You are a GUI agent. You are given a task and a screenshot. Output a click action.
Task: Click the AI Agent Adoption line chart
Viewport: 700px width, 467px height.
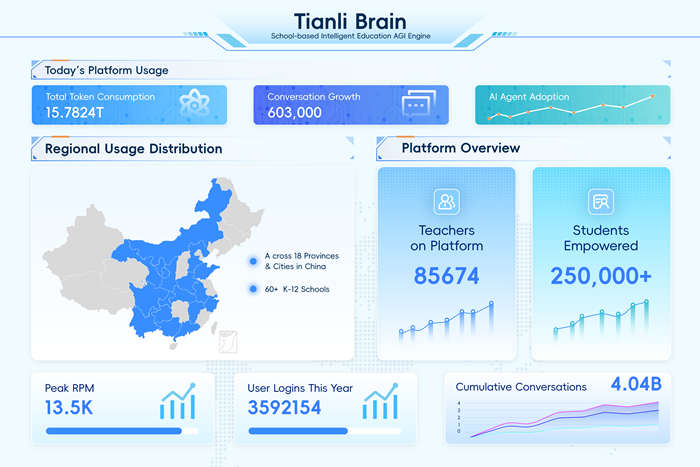(x=570, y=109)
